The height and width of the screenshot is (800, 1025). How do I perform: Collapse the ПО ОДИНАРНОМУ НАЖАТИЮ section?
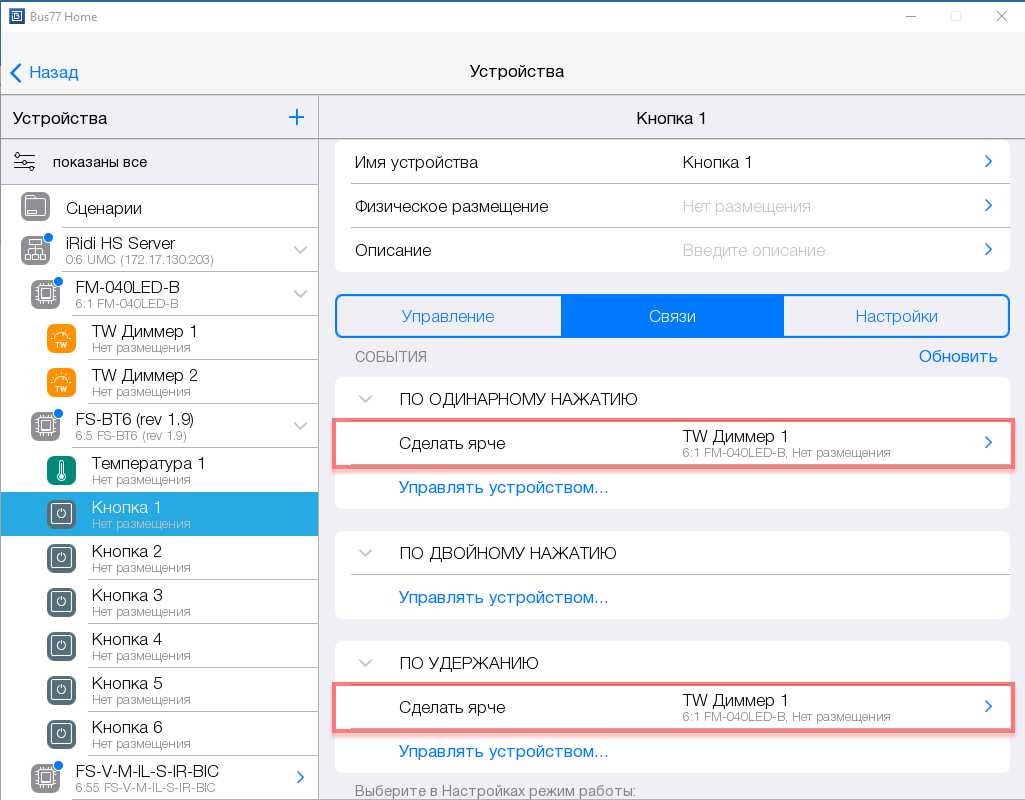point(366,399)
